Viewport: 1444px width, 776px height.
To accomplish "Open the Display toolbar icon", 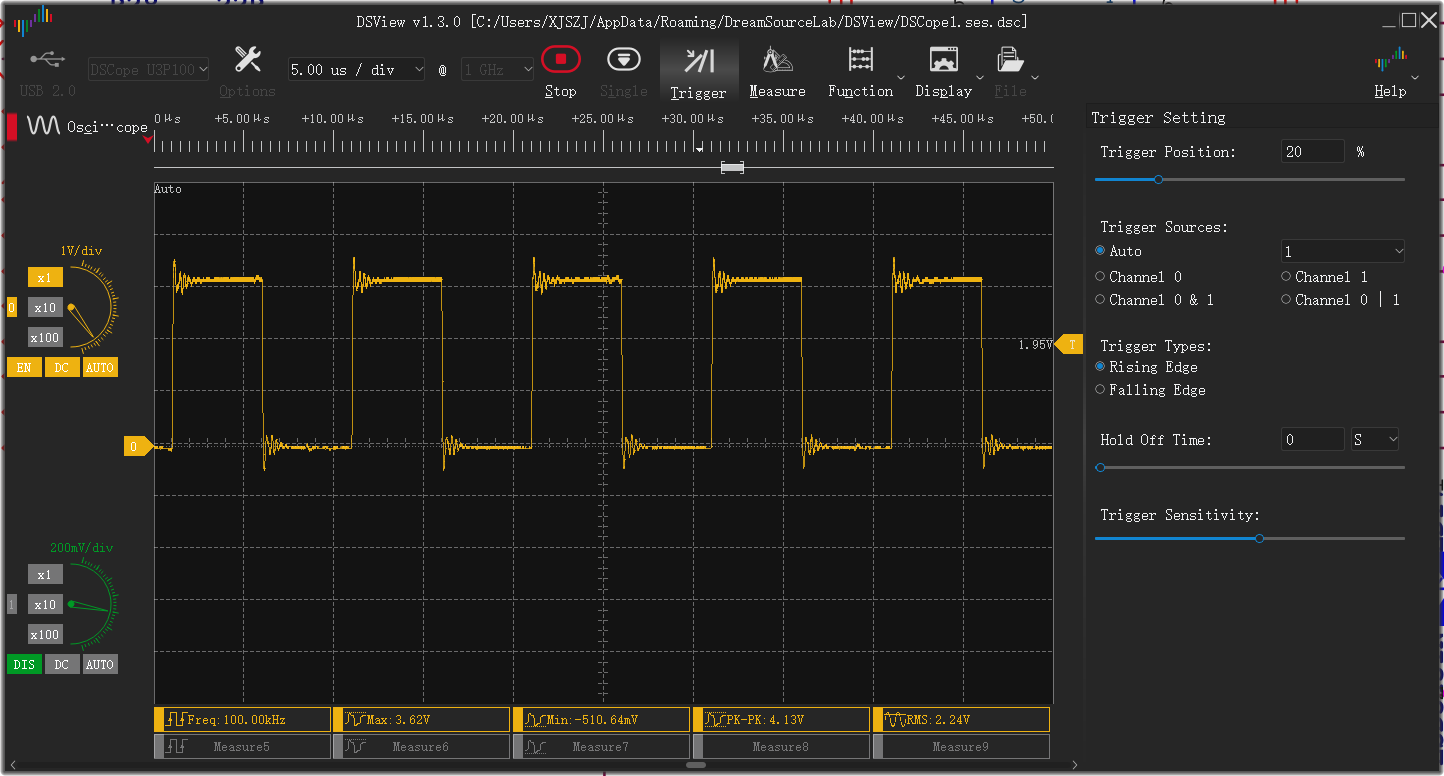I will pyautogui.click(x=943, y=61).
